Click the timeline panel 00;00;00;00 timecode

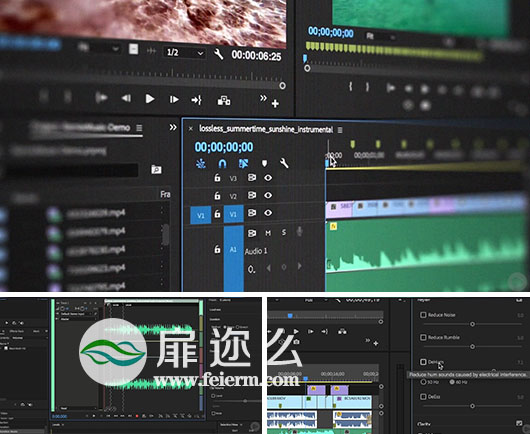point(224,147)
